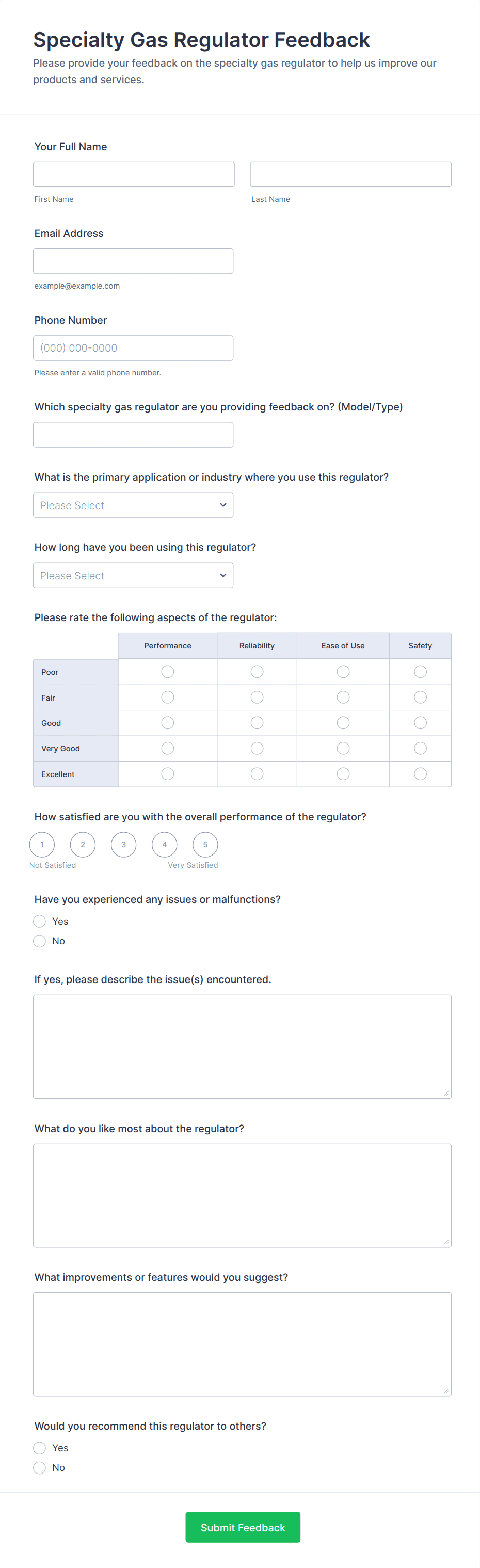Select Yes for issues or malfunctions

coord(40,921)
